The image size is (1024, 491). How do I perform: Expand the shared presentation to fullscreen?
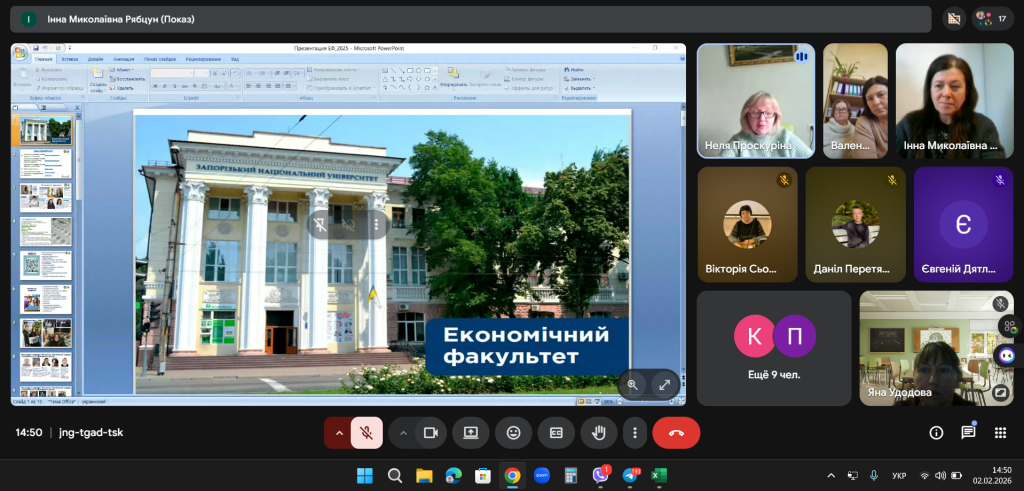(x=665, y=384)
